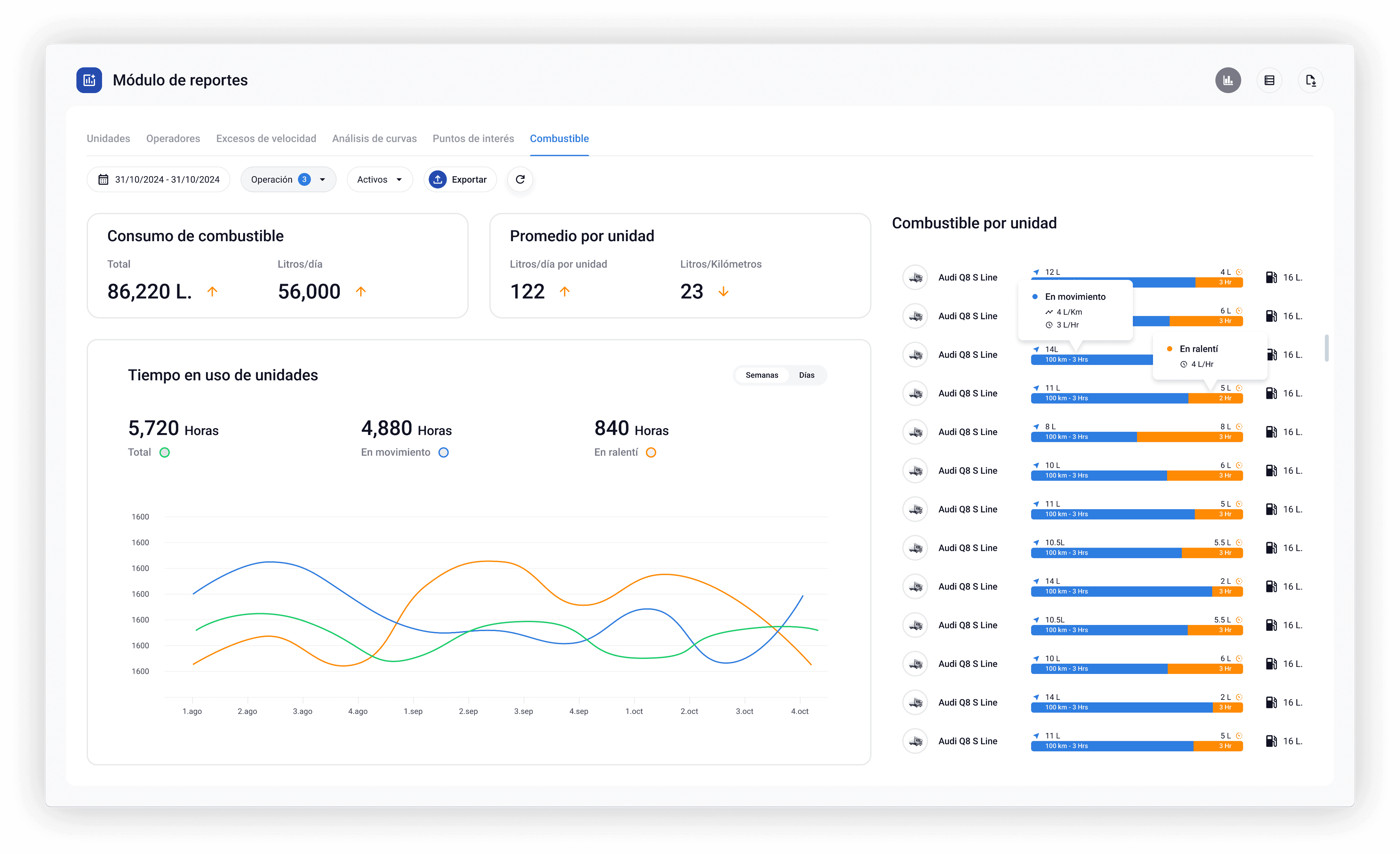Click the fuel pump icon on first row
Screen dimensions: 1400x854
point(1271,277)
